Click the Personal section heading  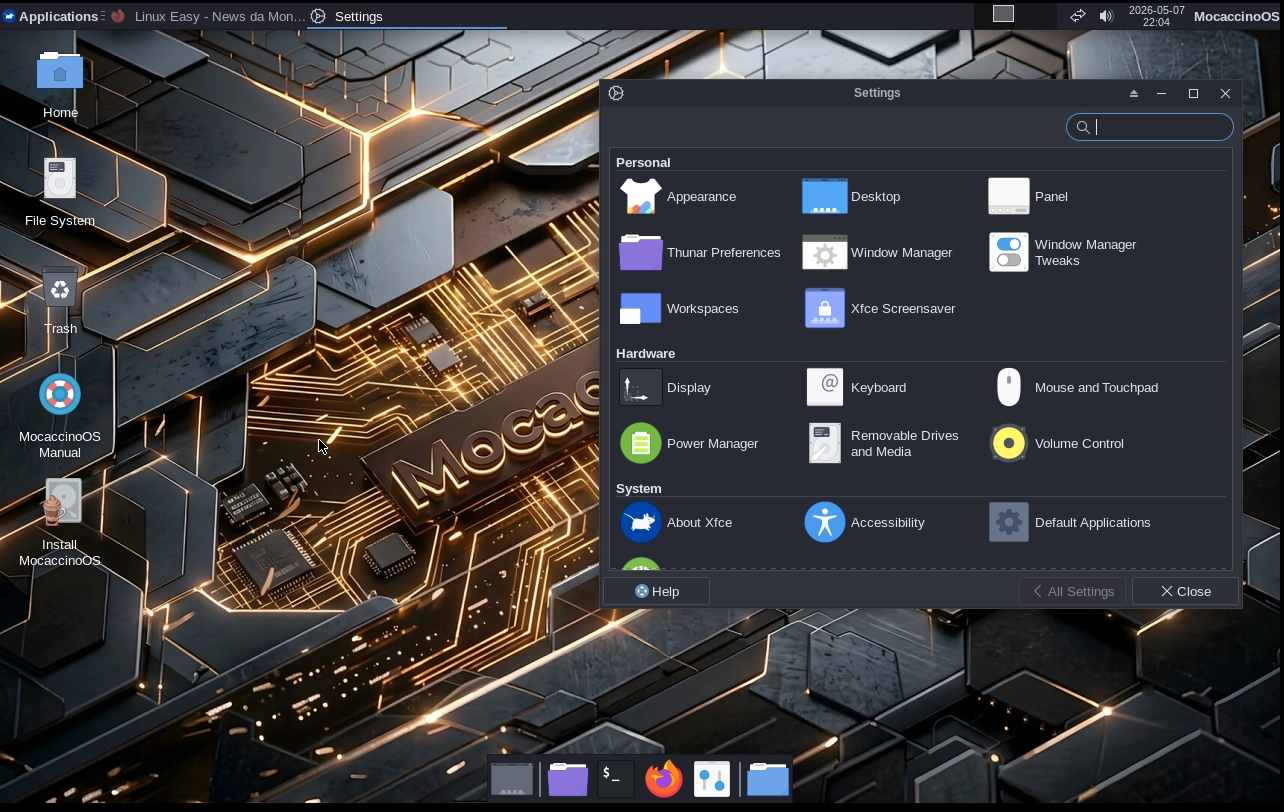[x=643, y=162]
